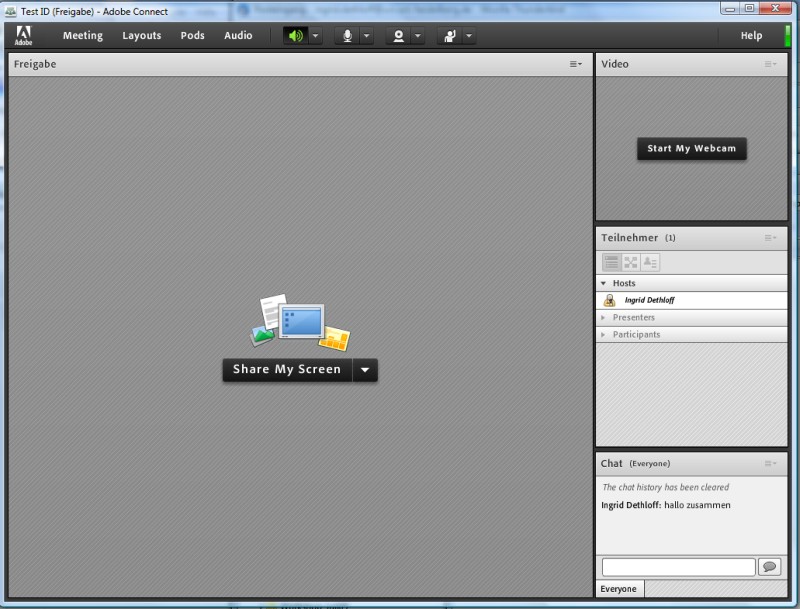Image resolution: width=800 pixels, height=609 pixels.
Task: Click the host icon beside Ingrid Dethloff
Action: pos(610,300)
